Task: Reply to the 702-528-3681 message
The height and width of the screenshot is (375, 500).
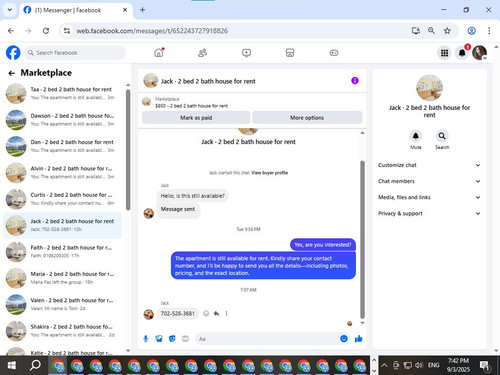Action: click(x=216, y=313)
